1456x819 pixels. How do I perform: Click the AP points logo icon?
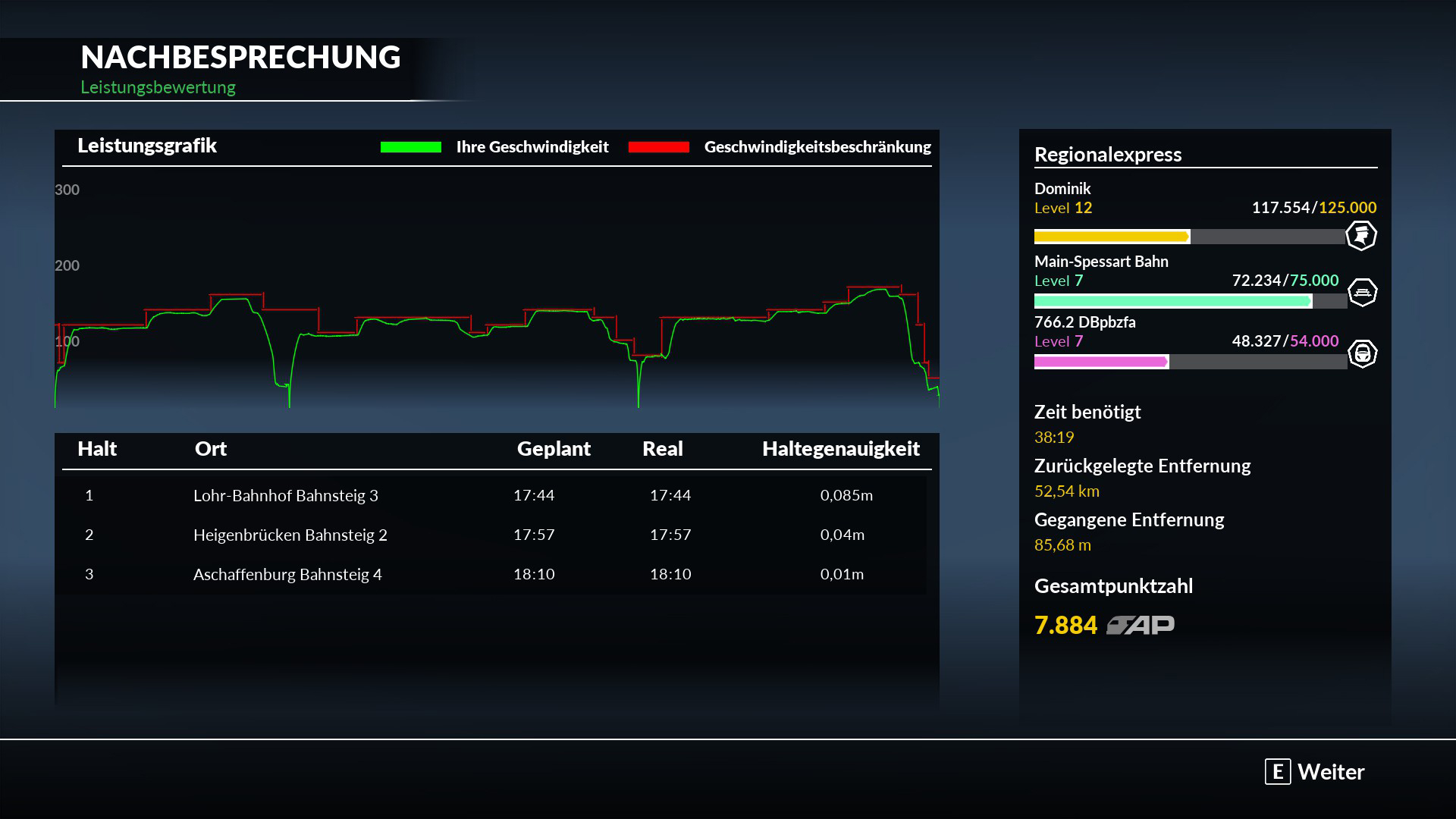coord(1141,626)
